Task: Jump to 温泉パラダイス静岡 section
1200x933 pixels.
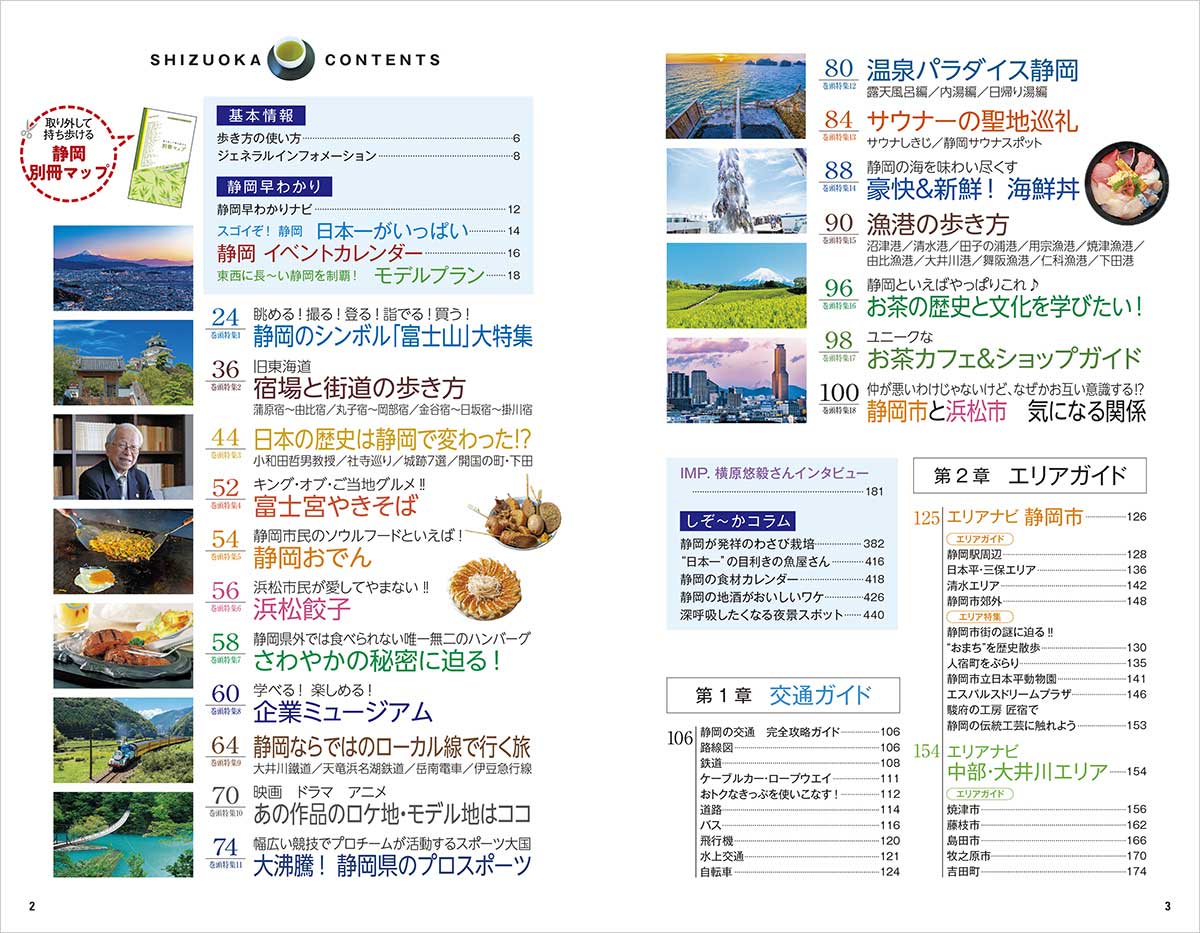Action: click(x=972, y=70)
